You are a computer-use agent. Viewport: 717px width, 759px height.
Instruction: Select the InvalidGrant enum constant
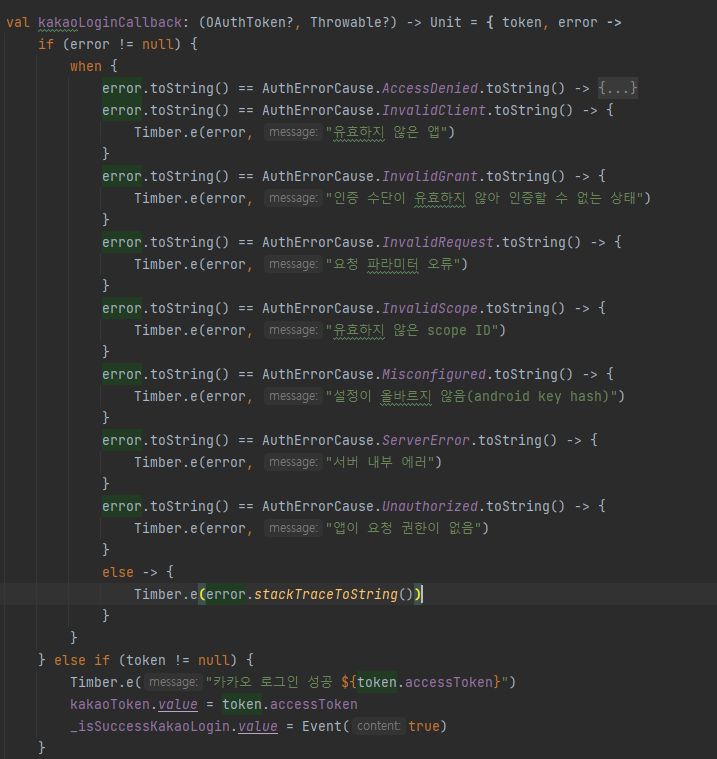430,176
